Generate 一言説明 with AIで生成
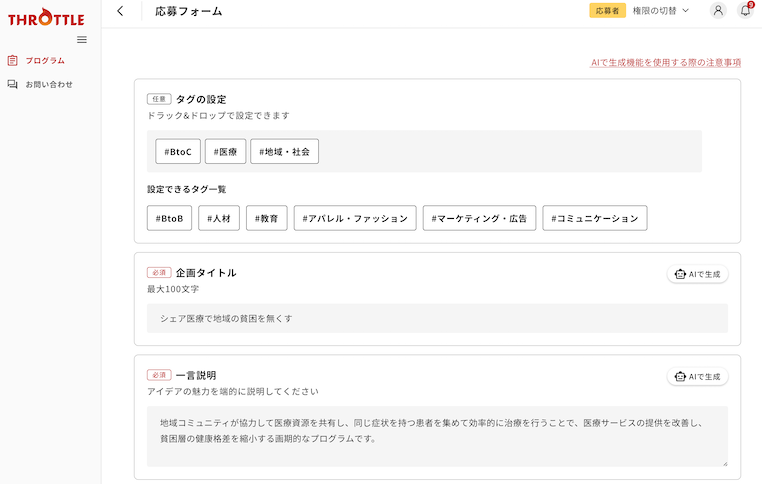This screenshot has height=484, width=762. (698, 377)
